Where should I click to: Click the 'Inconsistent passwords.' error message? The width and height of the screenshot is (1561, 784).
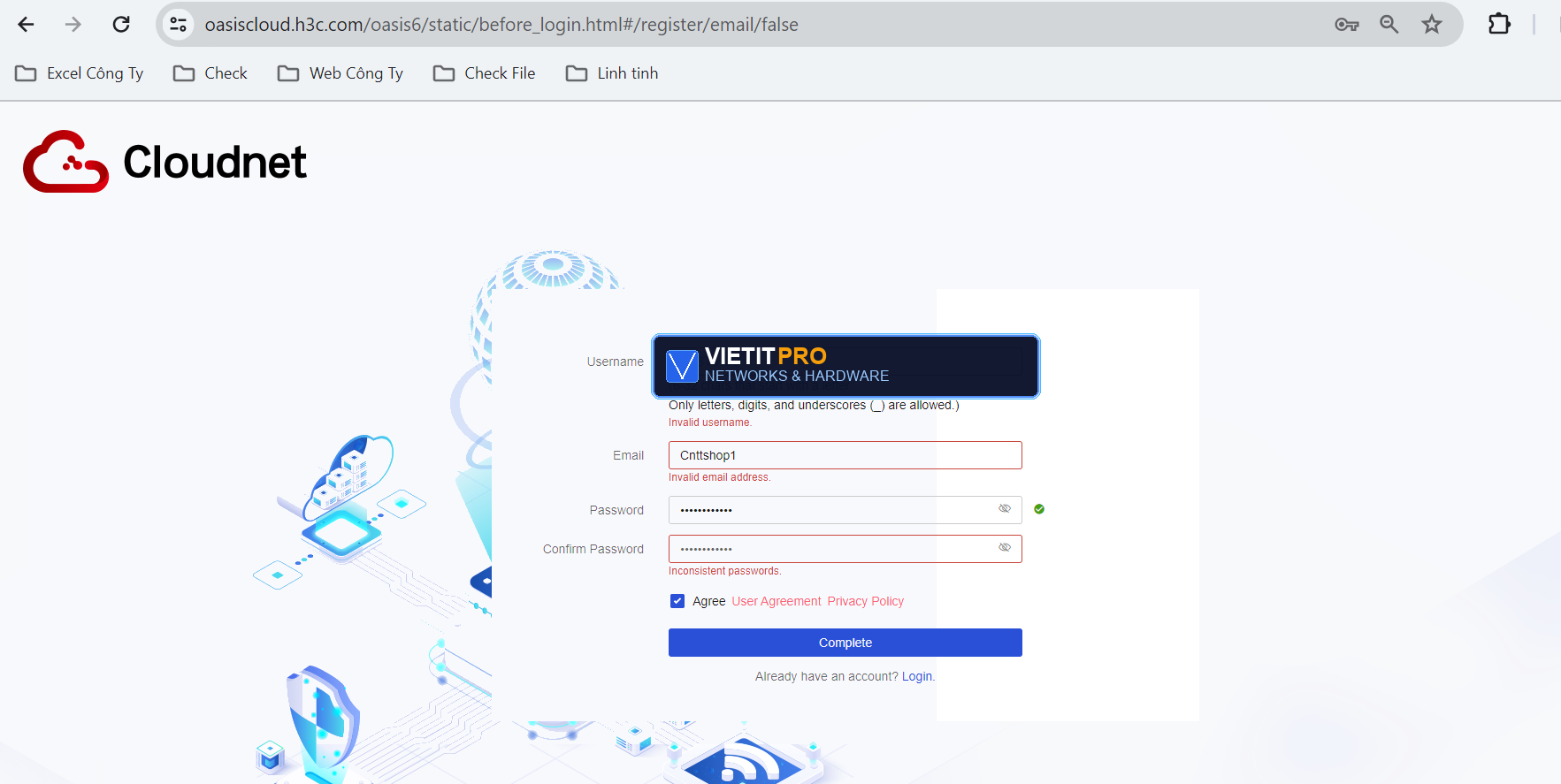point(725,571)
